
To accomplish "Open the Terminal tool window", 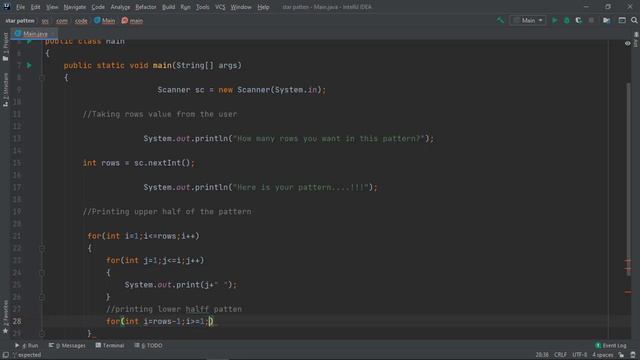I will (x=110, y=346).
